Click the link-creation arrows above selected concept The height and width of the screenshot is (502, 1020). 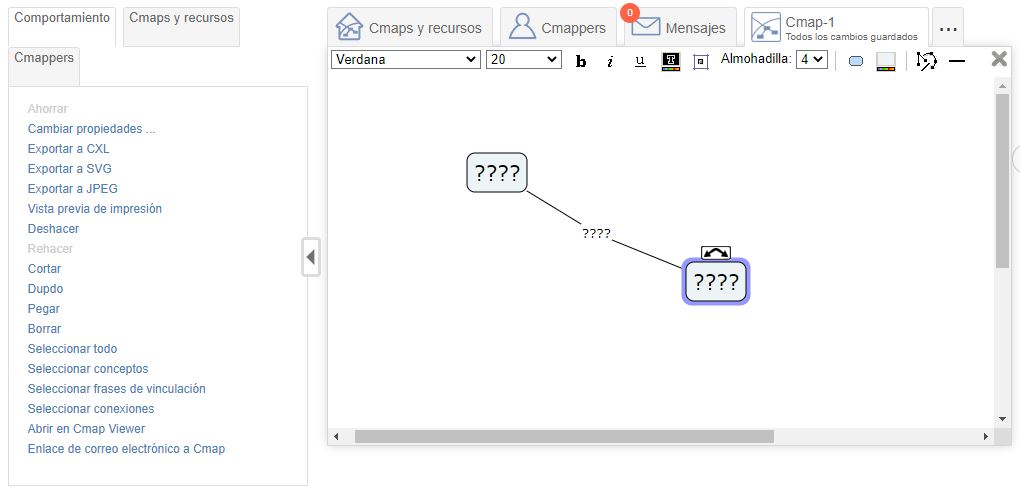(x=716, y=253)
